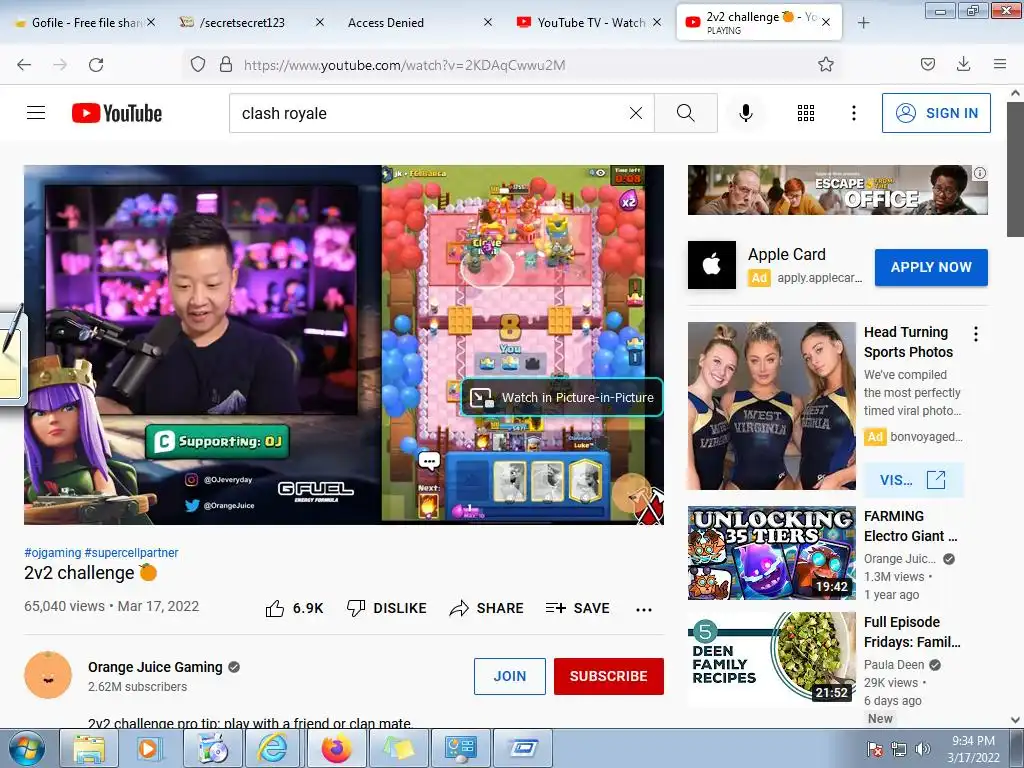Image resolution: width=1024 pixels, height=768 pixels.
Task: Click the JOIN membership button
Action: [x=509, y=676]
